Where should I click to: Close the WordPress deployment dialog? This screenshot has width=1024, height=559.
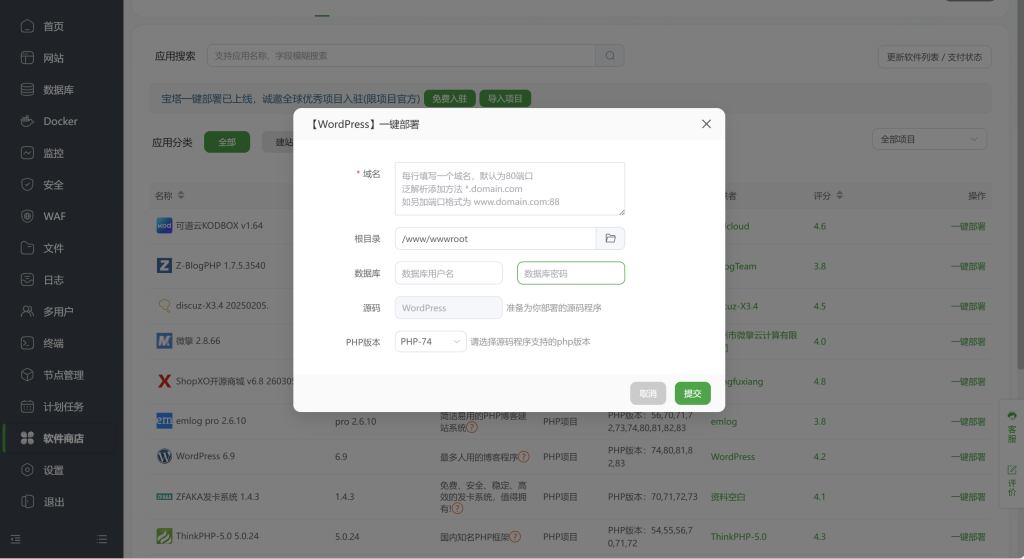click(x=706, y=124)
